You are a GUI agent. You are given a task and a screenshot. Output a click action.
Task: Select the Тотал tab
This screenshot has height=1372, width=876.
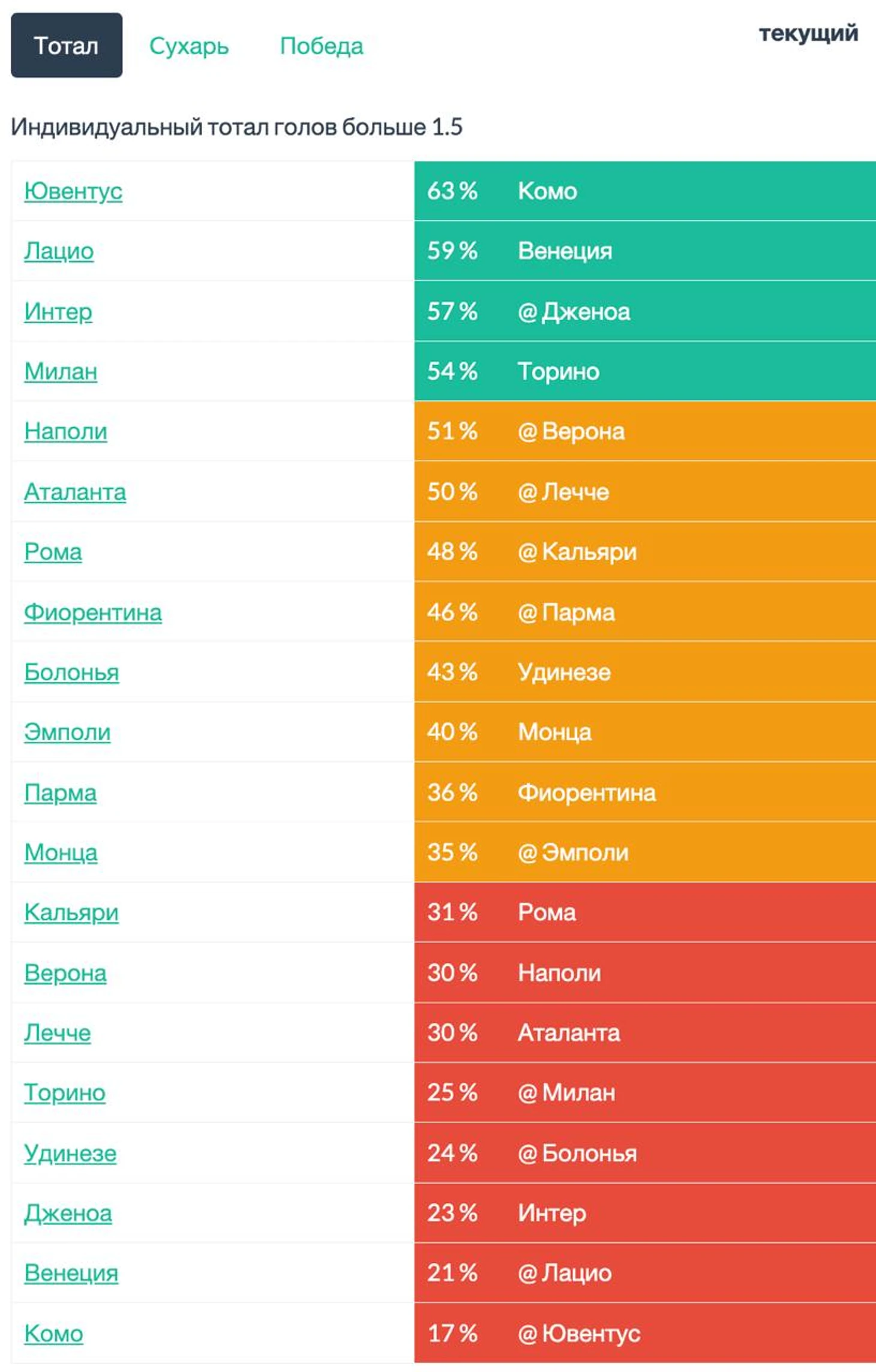point(66,46)
